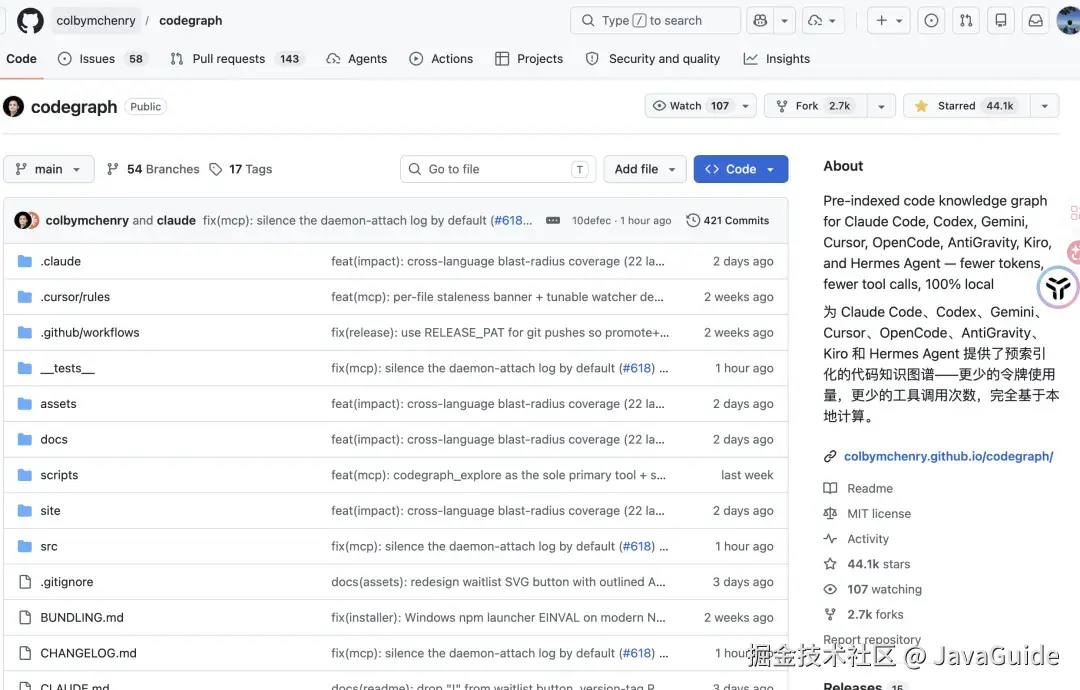View the 54 Branches link
Image resolution: width=1080 pixels, height=690 pixels.
154,169
